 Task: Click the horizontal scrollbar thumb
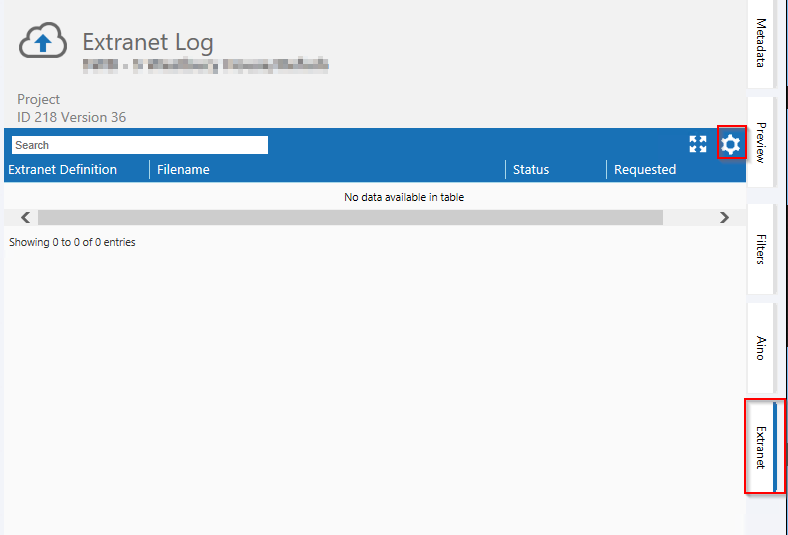tap(350, 217)
